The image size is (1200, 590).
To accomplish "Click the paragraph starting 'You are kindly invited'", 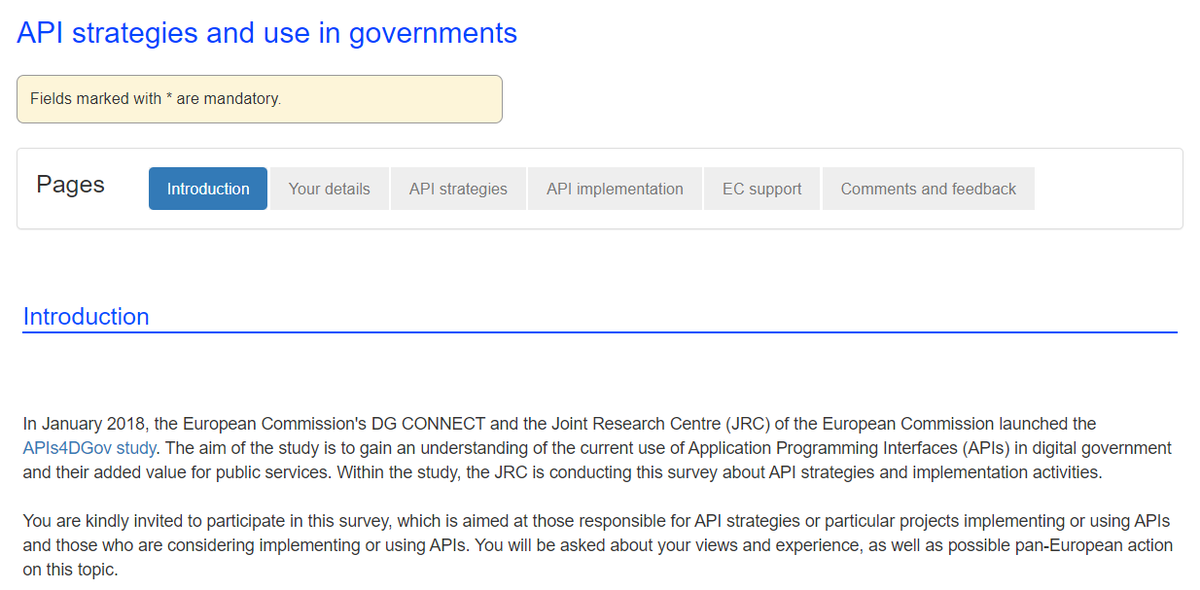I will (597, 546).
